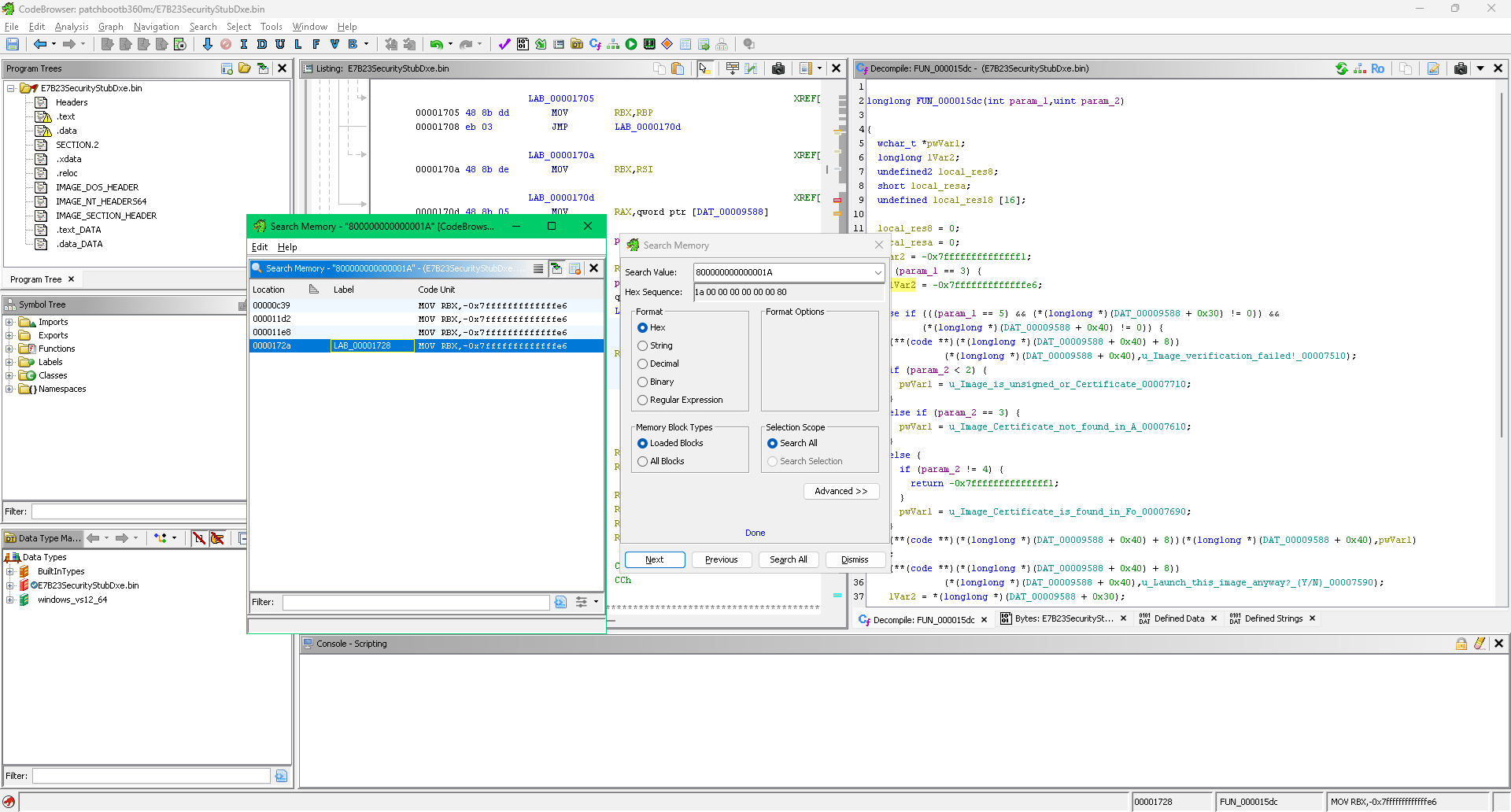Select Regular Expression format radio button
This screenshot has width=1511, height=812.
(x=642, y=400)
